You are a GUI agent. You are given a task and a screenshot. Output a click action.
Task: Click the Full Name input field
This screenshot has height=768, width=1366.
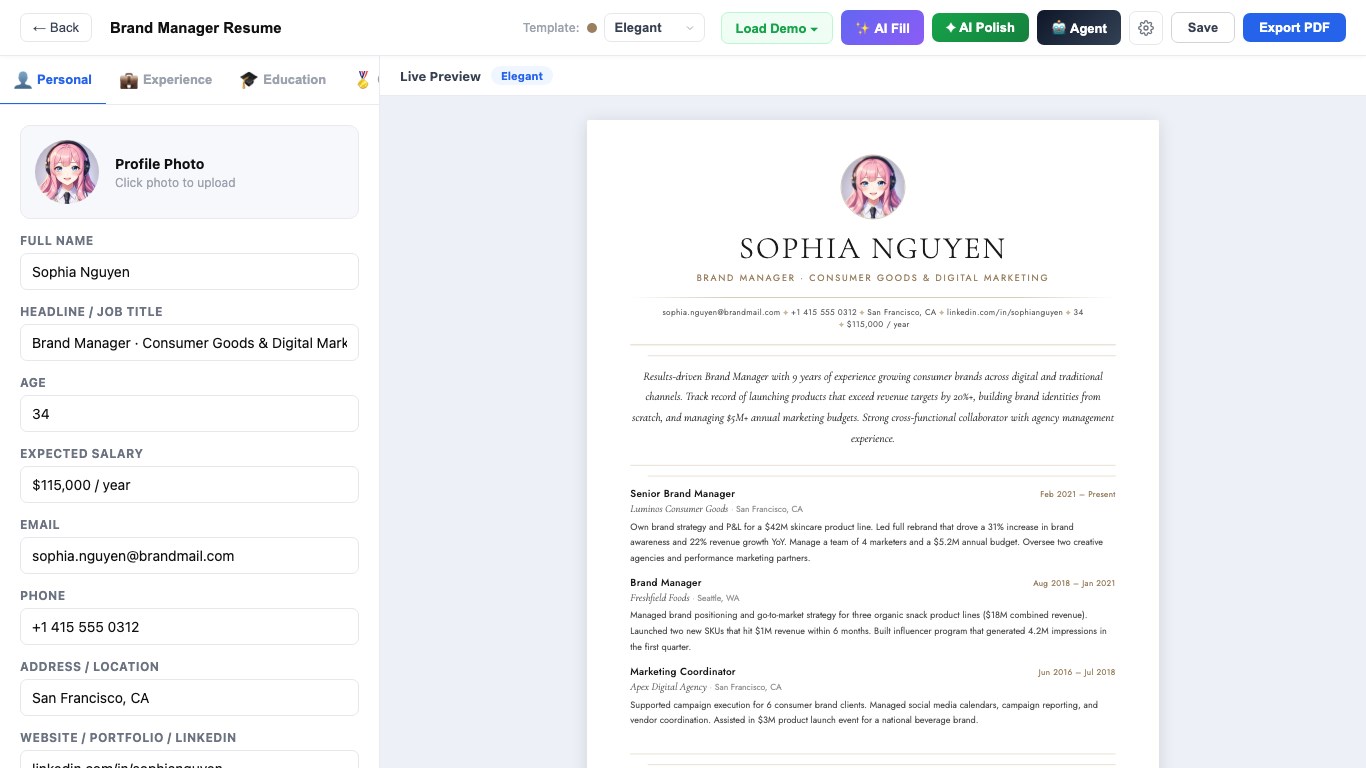tap(189, 272)
